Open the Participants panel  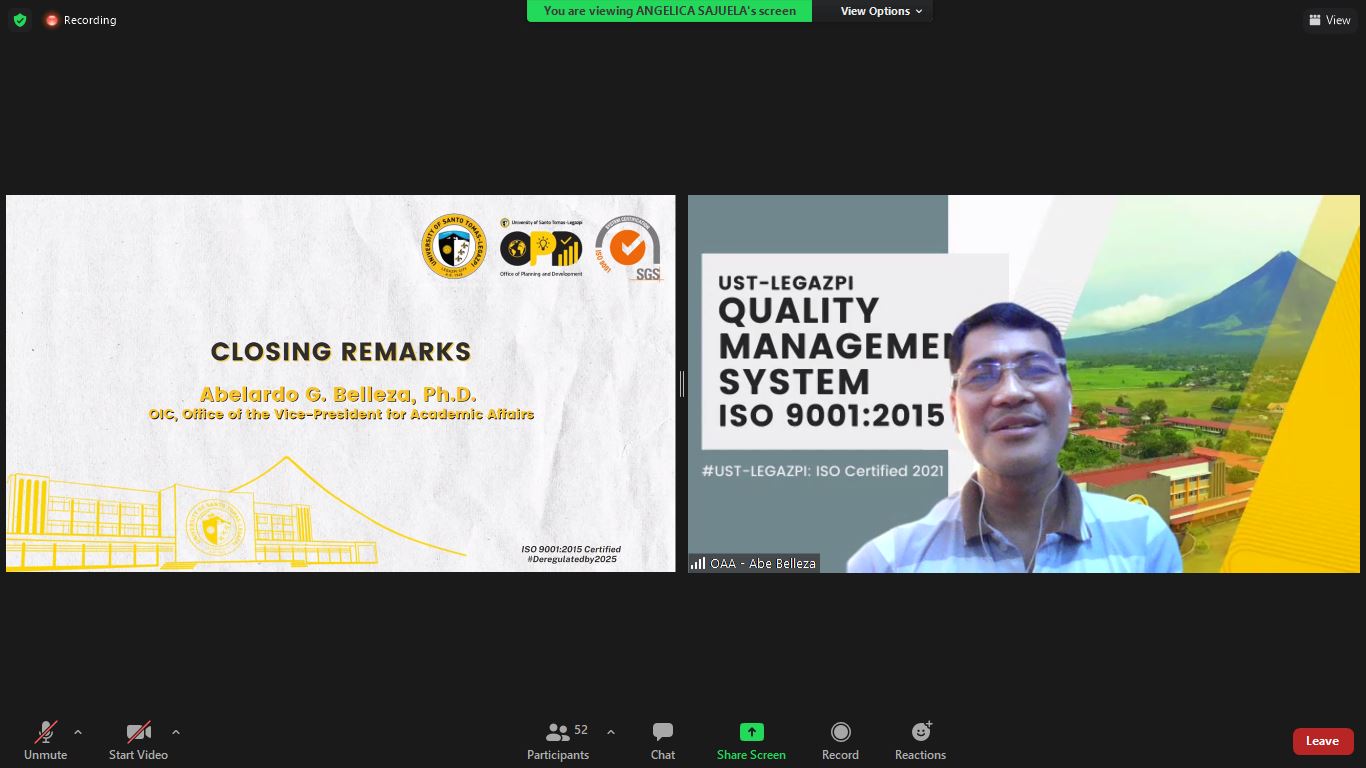[558, 741]
